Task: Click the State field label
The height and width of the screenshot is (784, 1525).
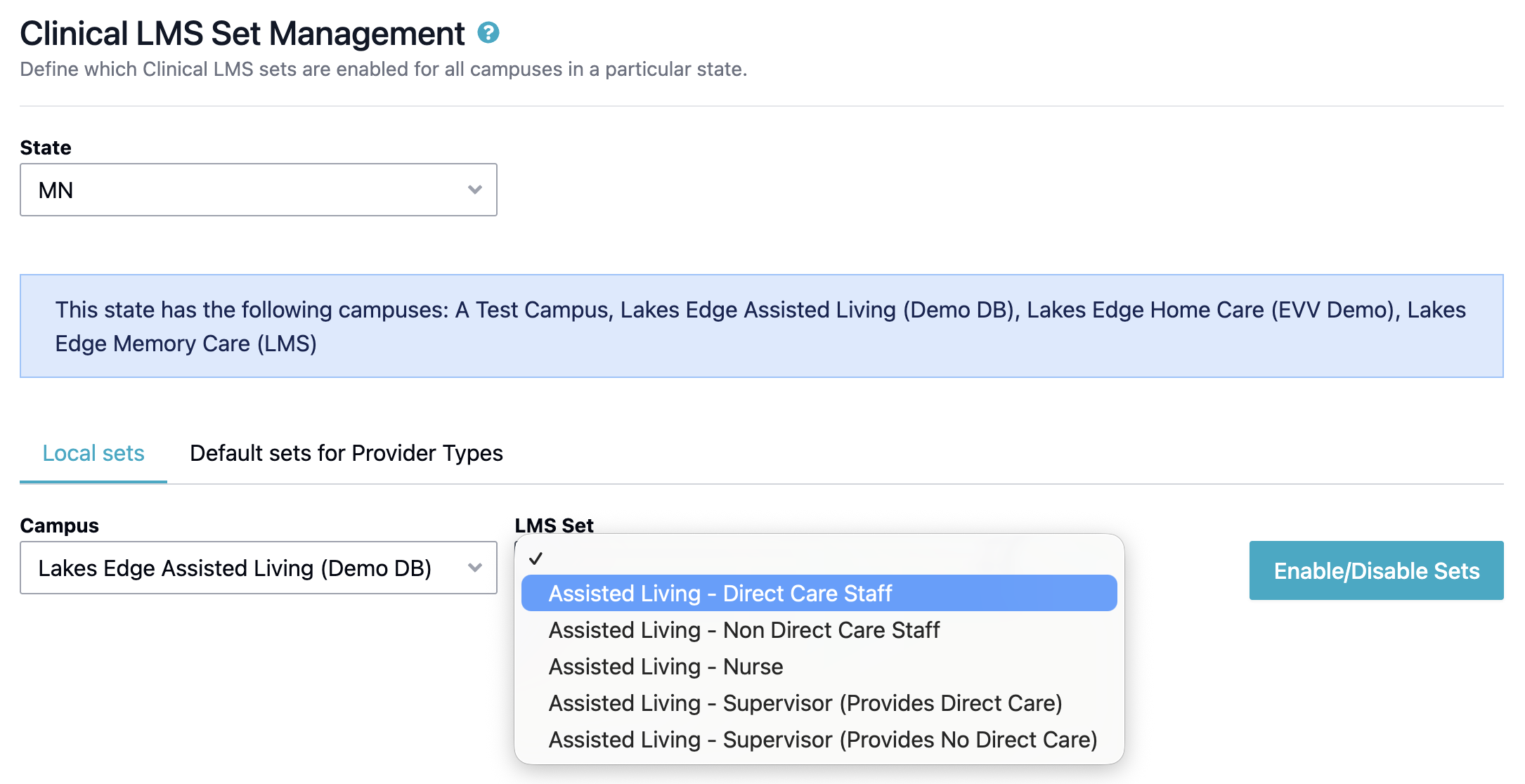Action: (46, 148)
